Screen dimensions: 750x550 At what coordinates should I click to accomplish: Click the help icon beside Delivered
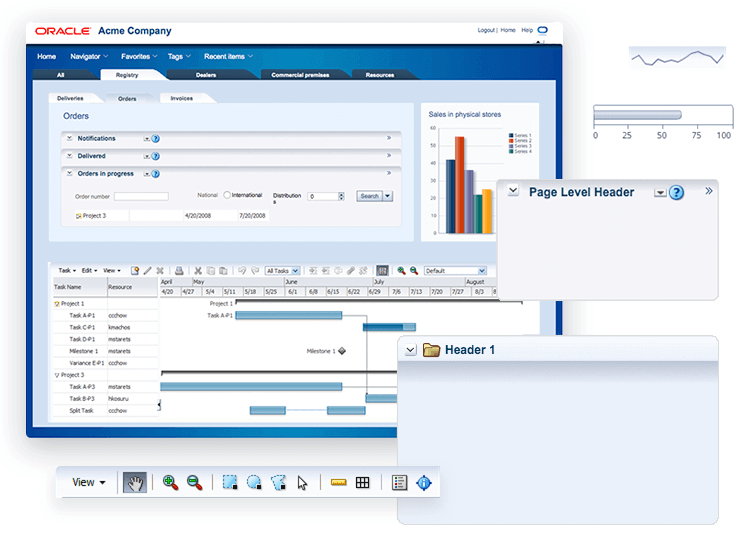coord(155,156)
